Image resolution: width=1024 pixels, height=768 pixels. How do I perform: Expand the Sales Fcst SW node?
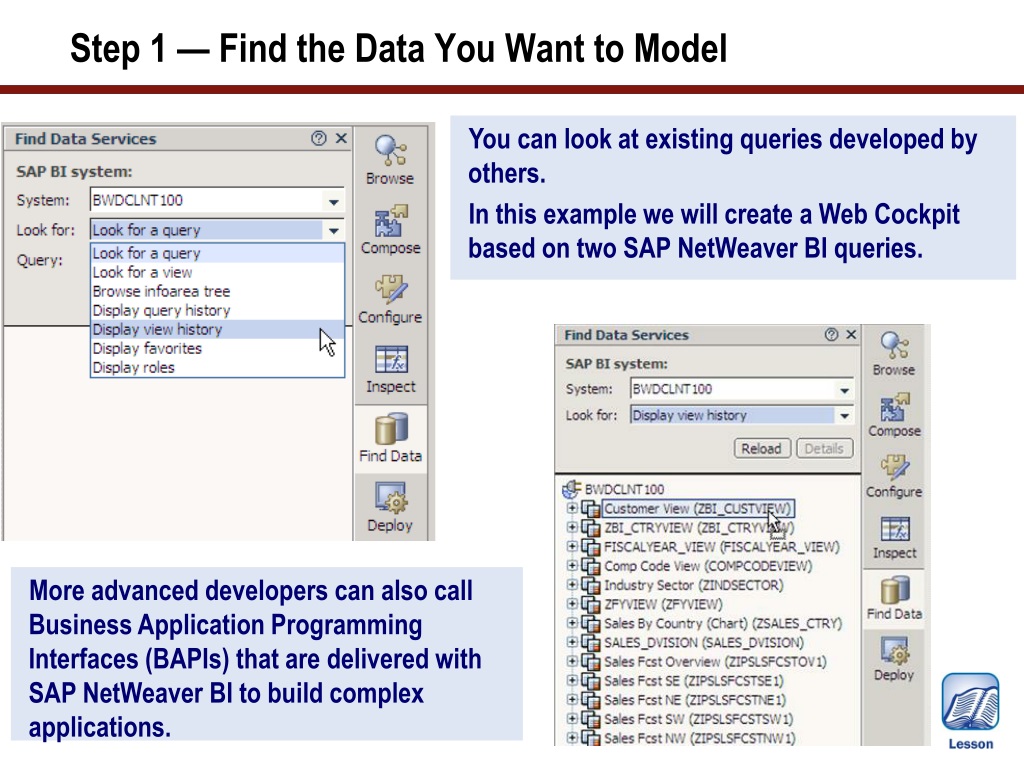click(x=572, y=718)
